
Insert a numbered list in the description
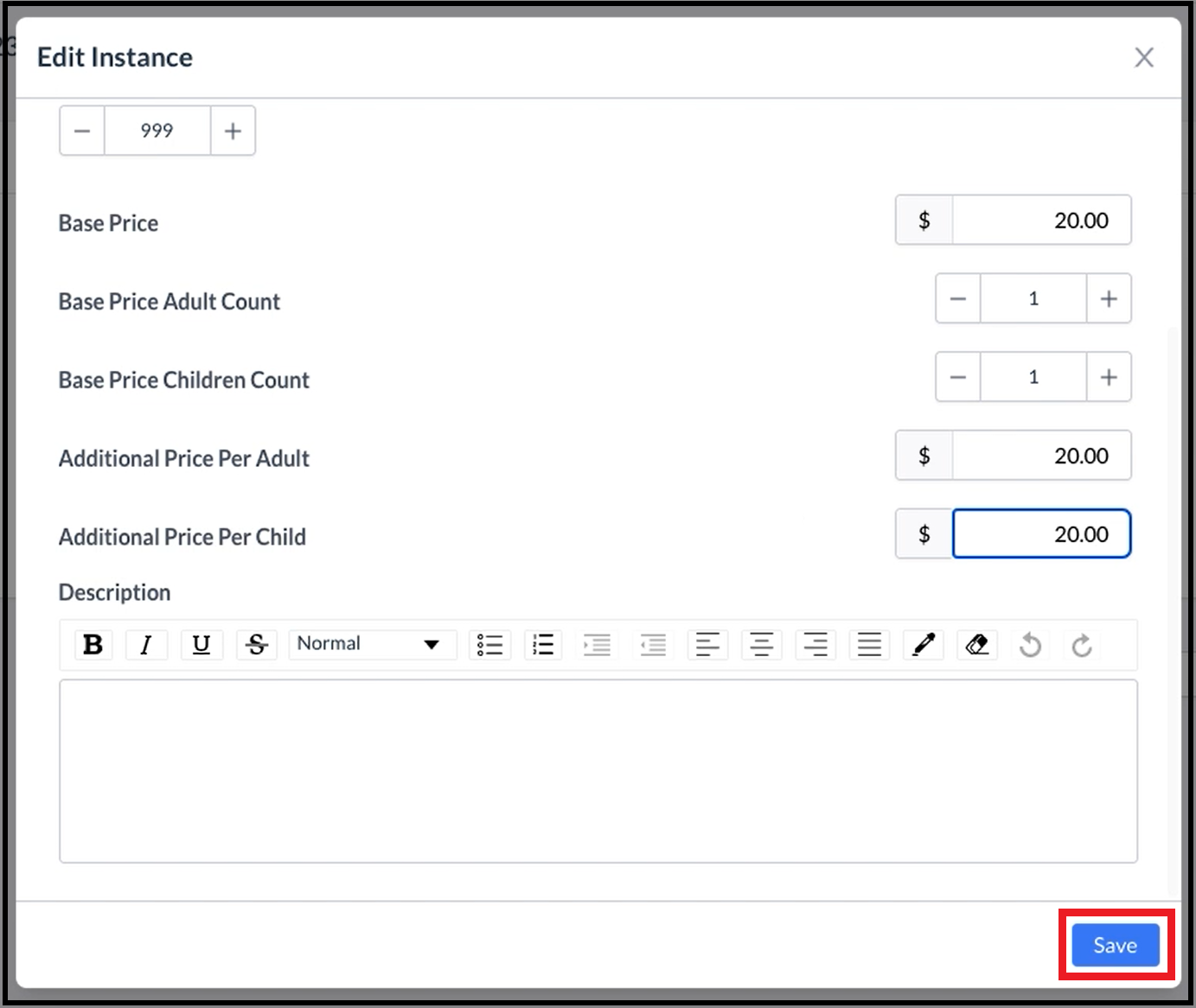point(543,644)
